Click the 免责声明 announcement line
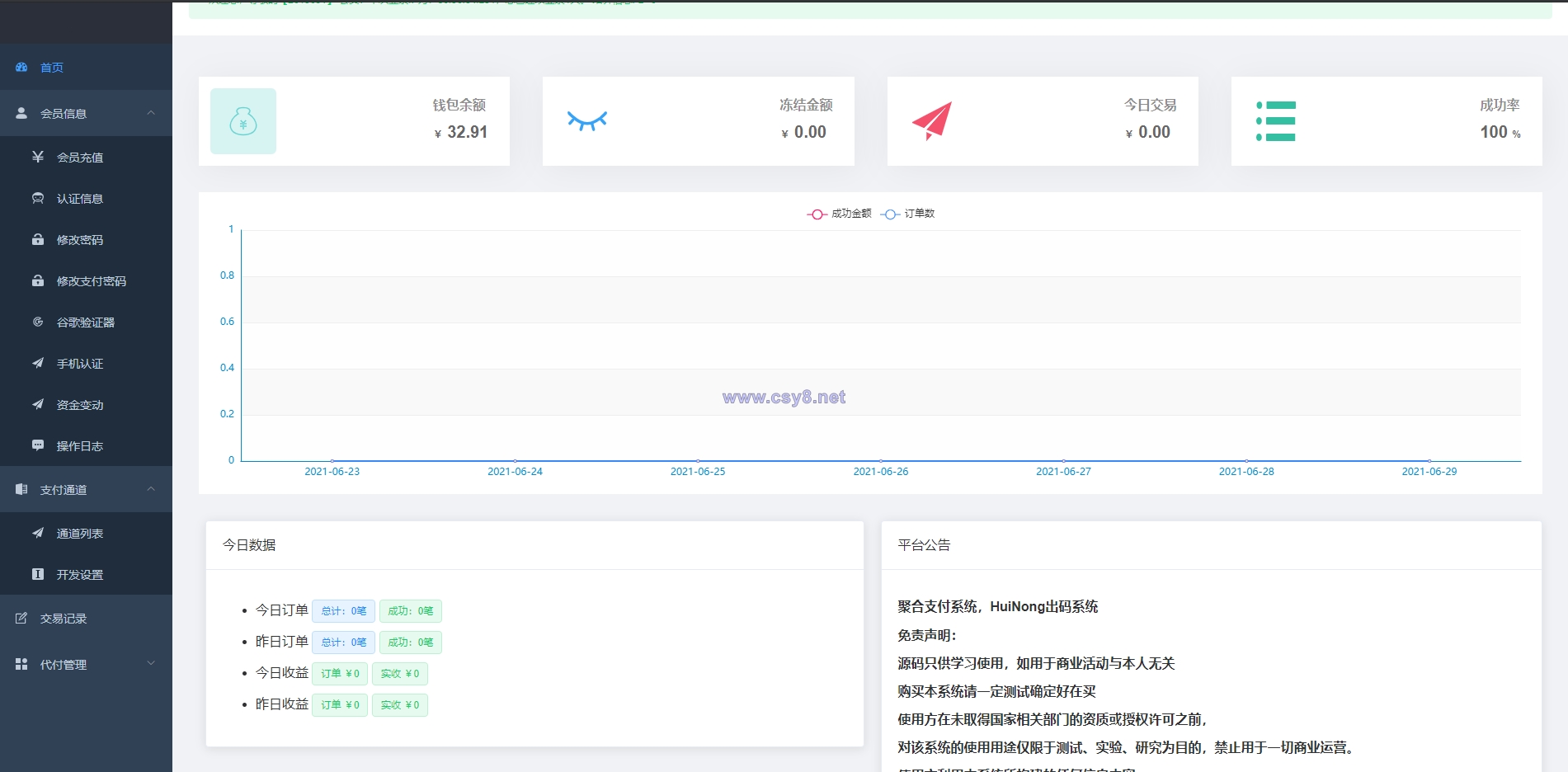Viewport: 1568px width, 772px height. click(x=926, y=635)
